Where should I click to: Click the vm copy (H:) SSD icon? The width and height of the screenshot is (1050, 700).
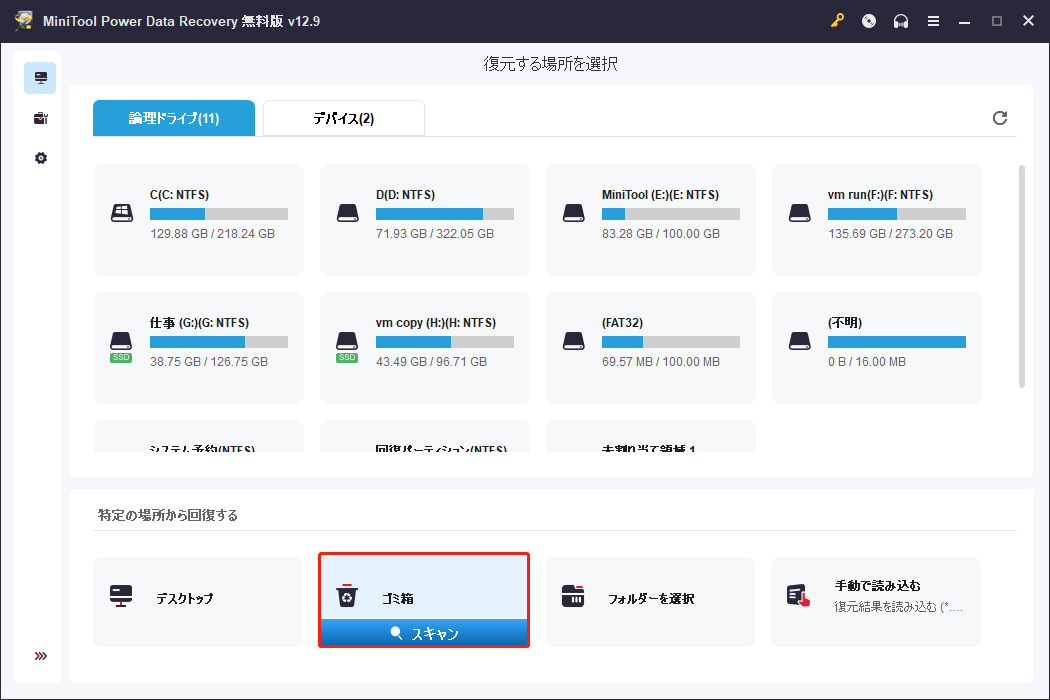347,346
